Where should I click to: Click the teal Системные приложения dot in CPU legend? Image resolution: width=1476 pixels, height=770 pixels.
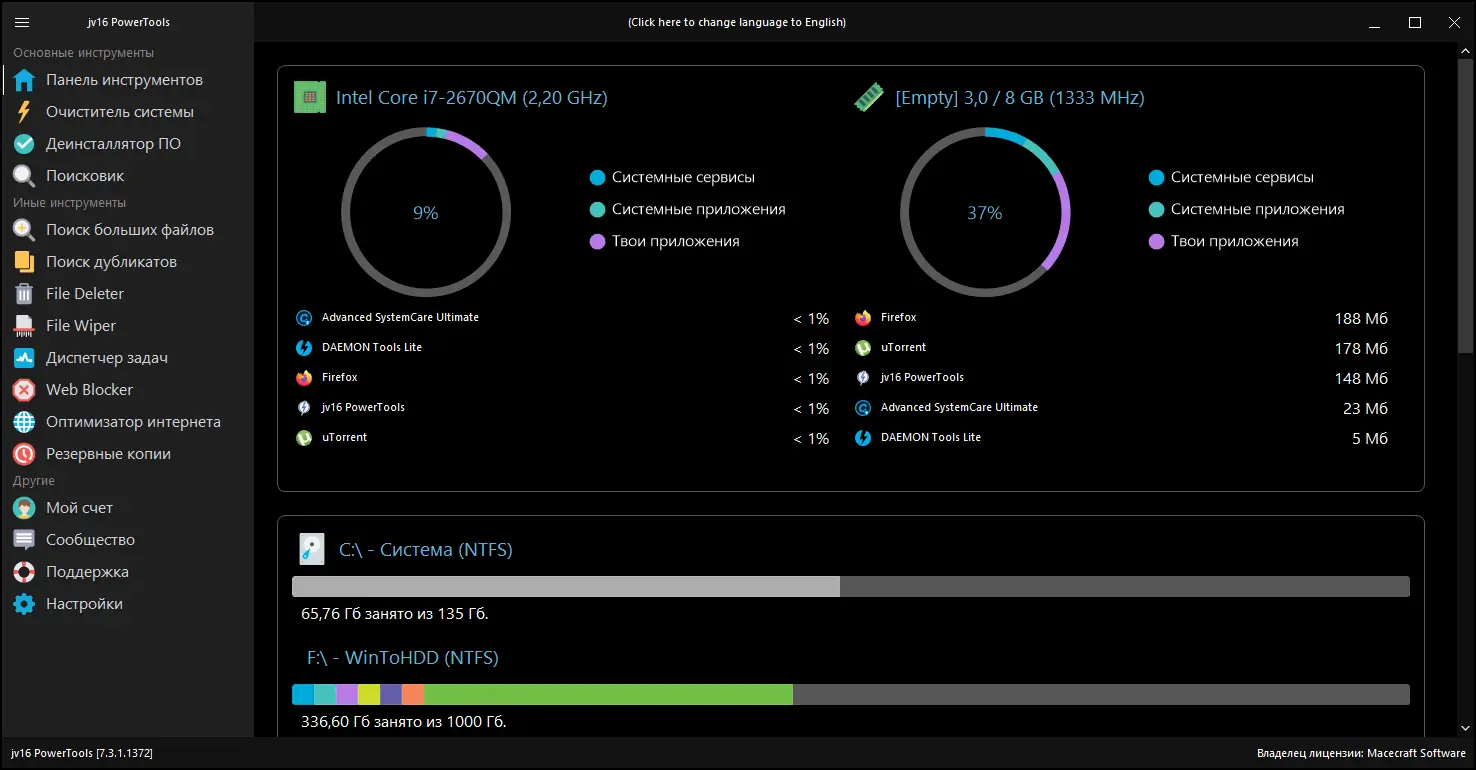[x=598, y=210]
